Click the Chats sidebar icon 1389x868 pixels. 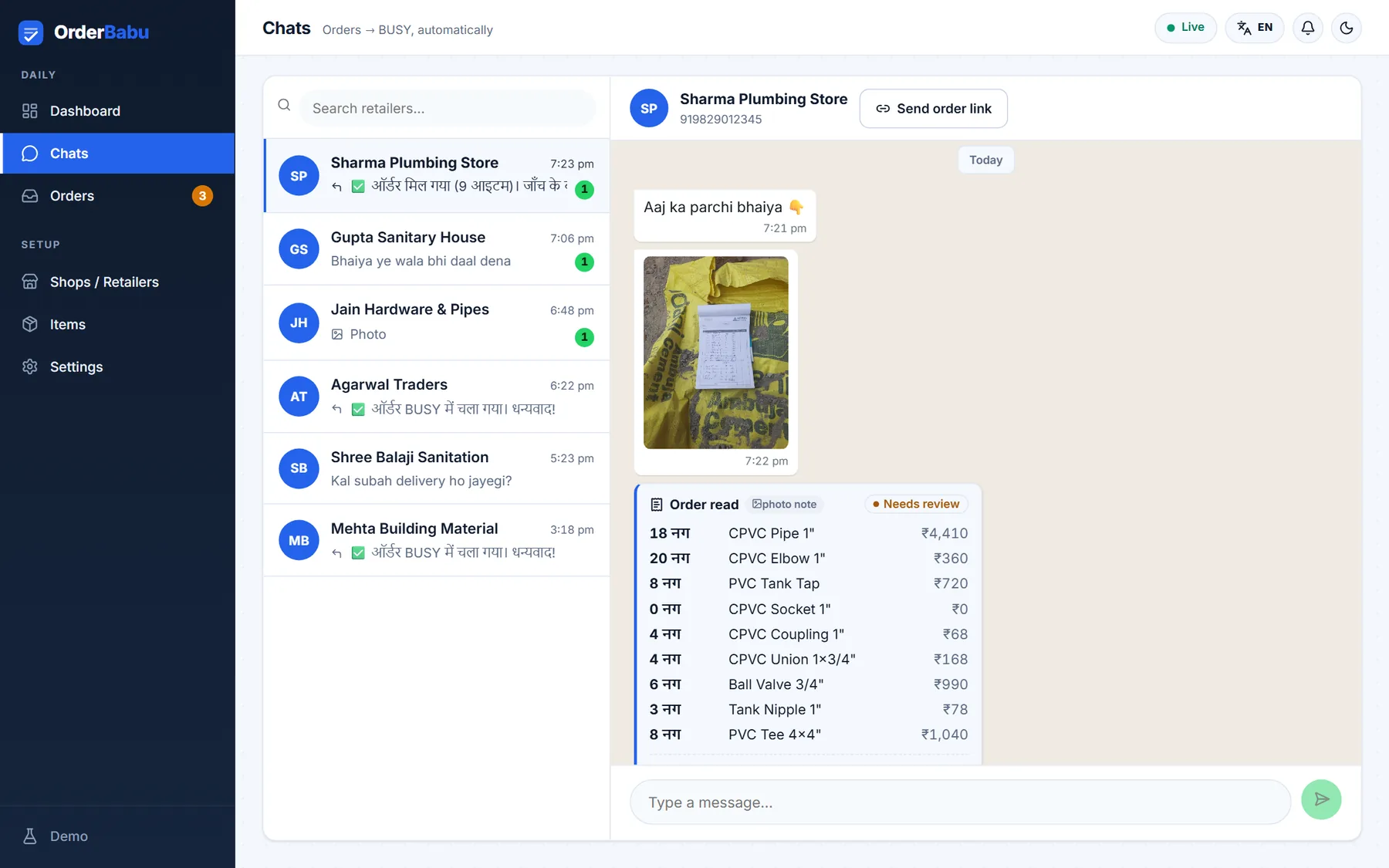pos(30,154)
